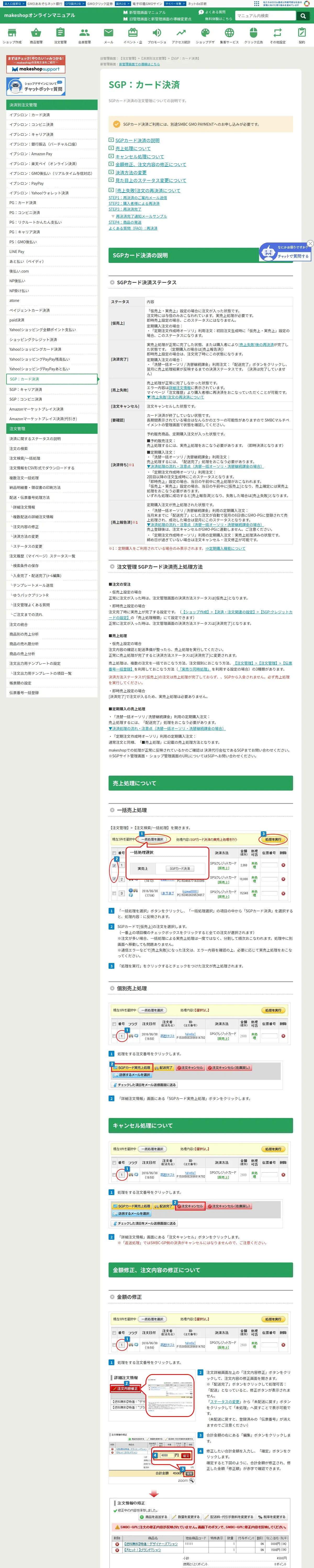This screenshot has width=314, height=1568.
Task: Jump to キャンセル処理について anchor
Action: (140, 157)
